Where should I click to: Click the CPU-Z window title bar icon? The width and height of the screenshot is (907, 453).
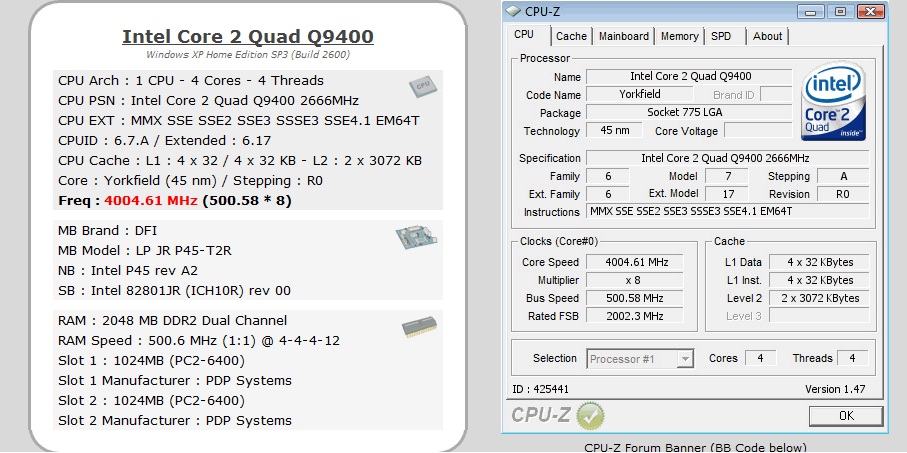point(513,11)
